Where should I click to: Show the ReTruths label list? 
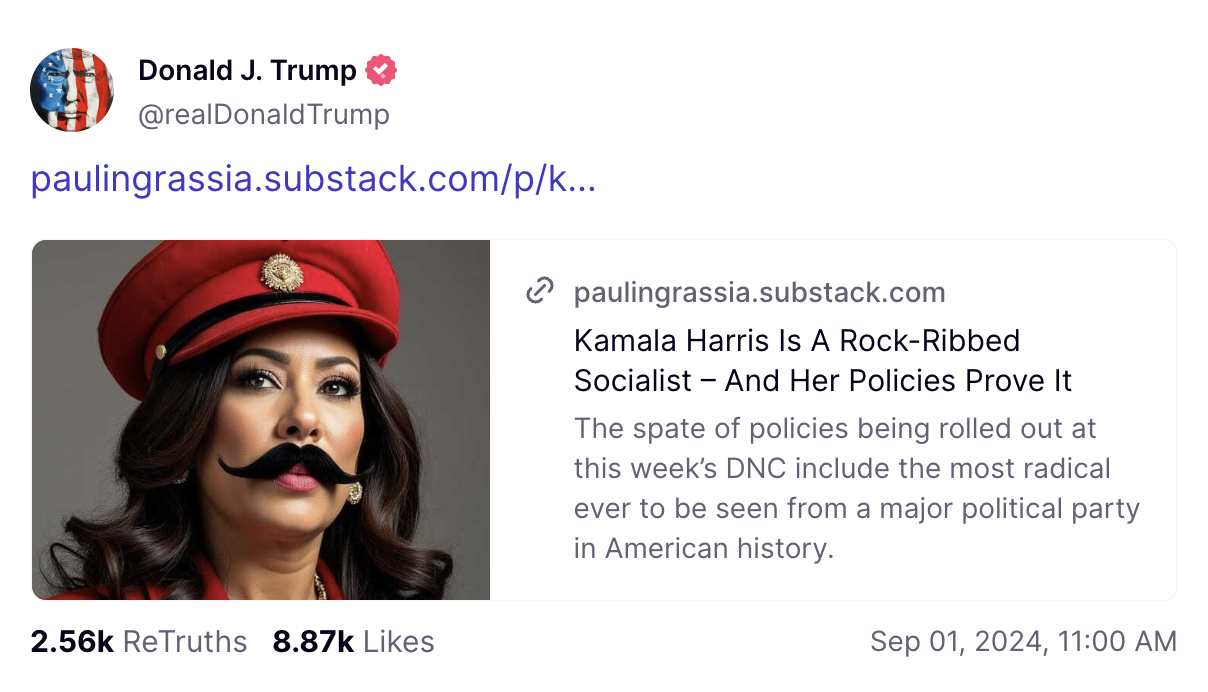185,641
